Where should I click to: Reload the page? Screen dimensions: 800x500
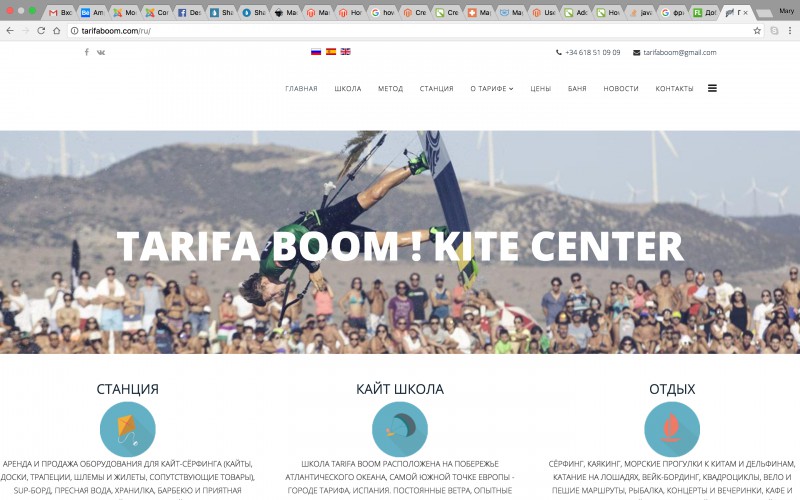coord(41,31)
